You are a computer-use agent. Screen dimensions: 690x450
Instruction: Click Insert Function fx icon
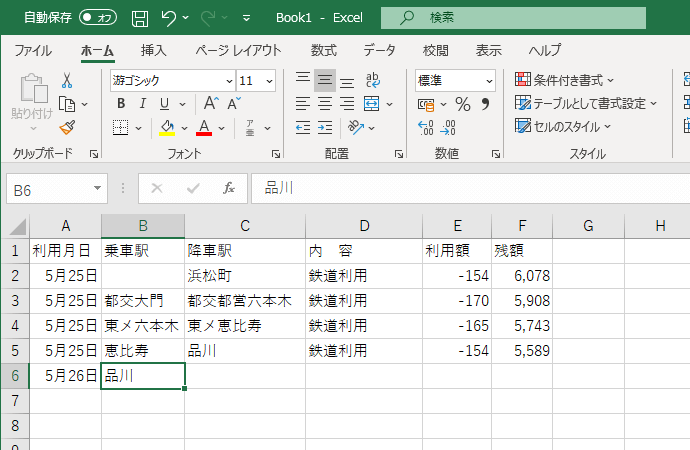coord(229,188)
